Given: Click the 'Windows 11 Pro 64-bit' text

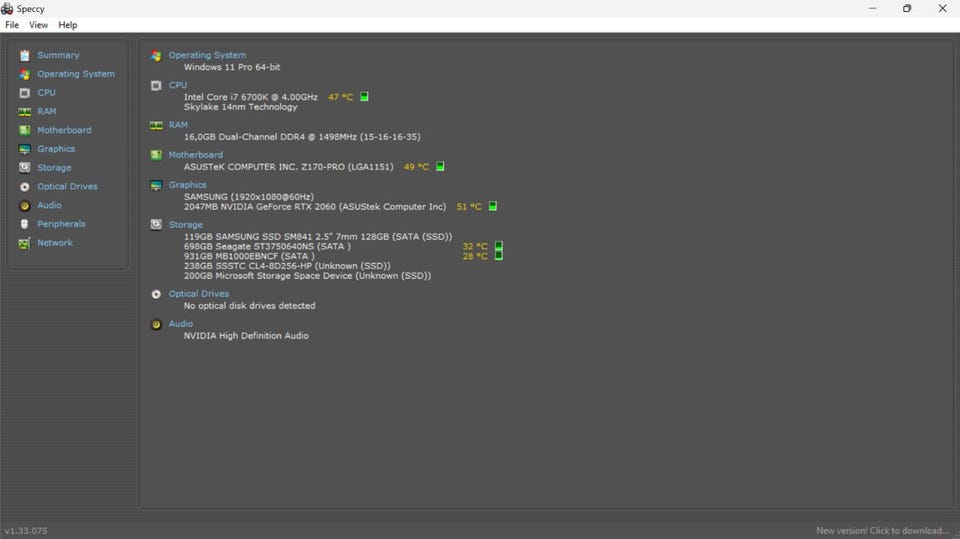Looking at the screenshot, I should point(232,67).
